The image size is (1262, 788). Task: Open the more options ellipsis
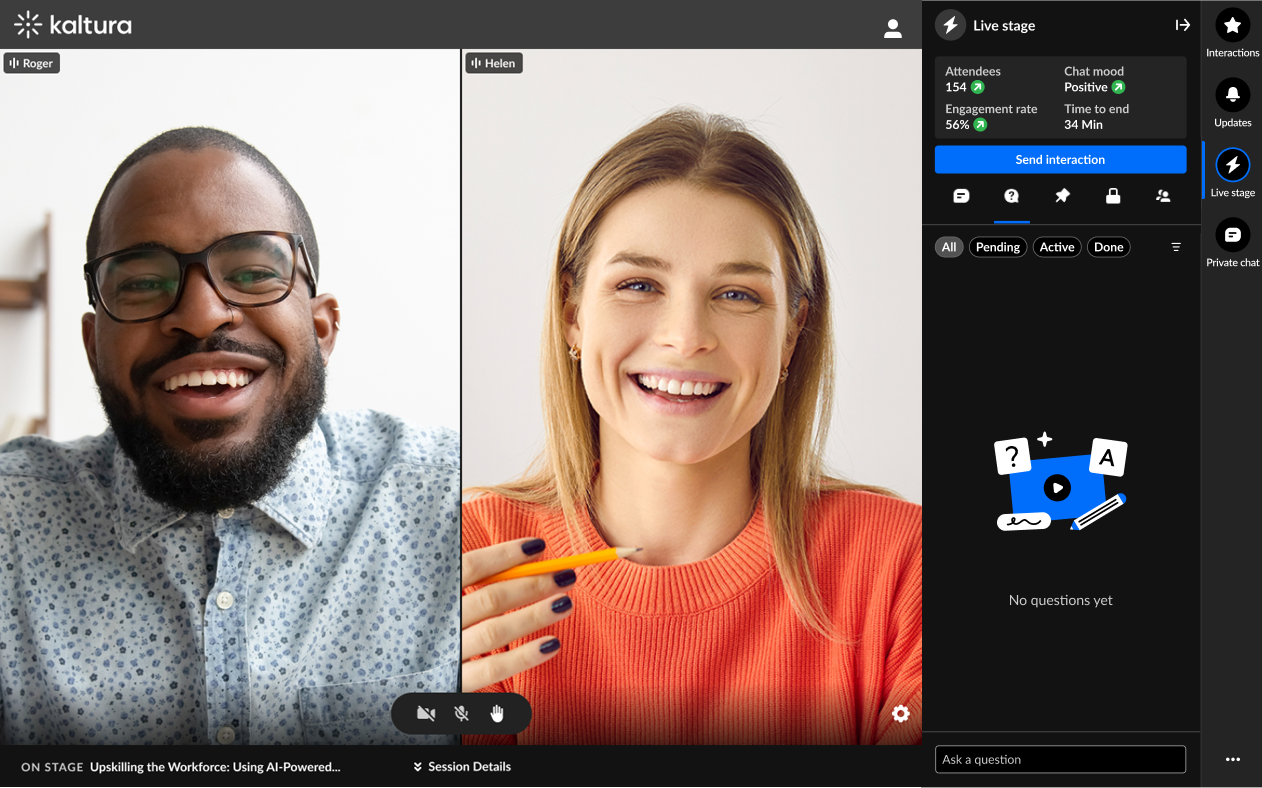point(1232,760)
